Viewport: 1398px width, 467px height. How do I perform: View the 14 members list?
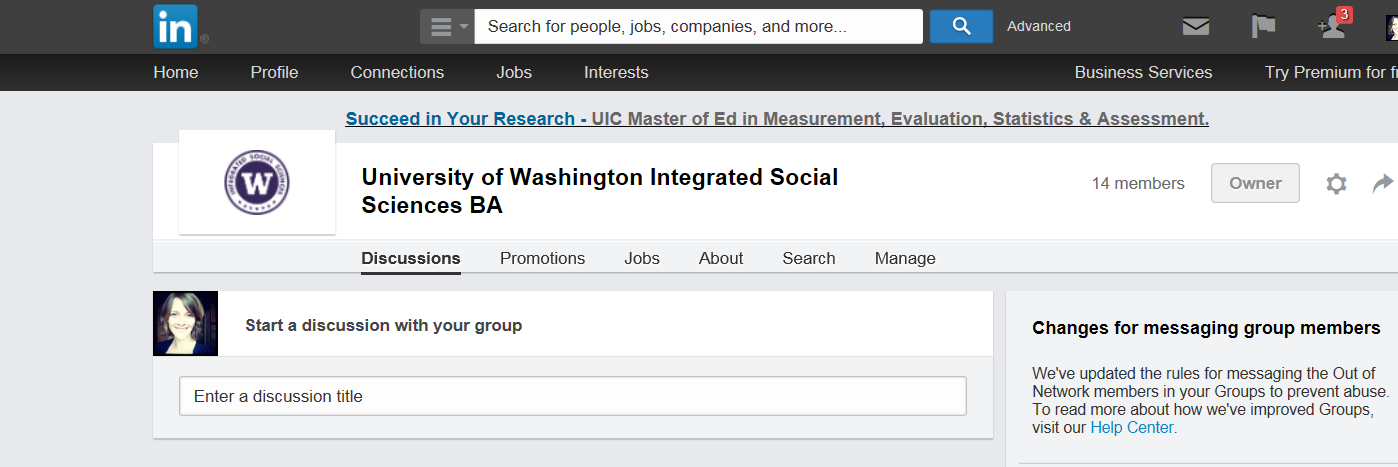pos(1138,184)
